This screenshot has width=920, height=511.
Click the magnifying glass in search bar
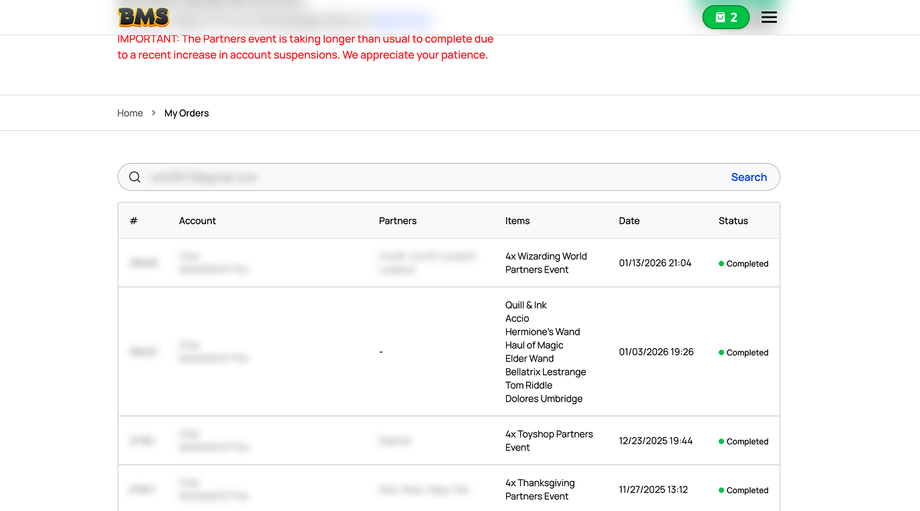(135, 177)
